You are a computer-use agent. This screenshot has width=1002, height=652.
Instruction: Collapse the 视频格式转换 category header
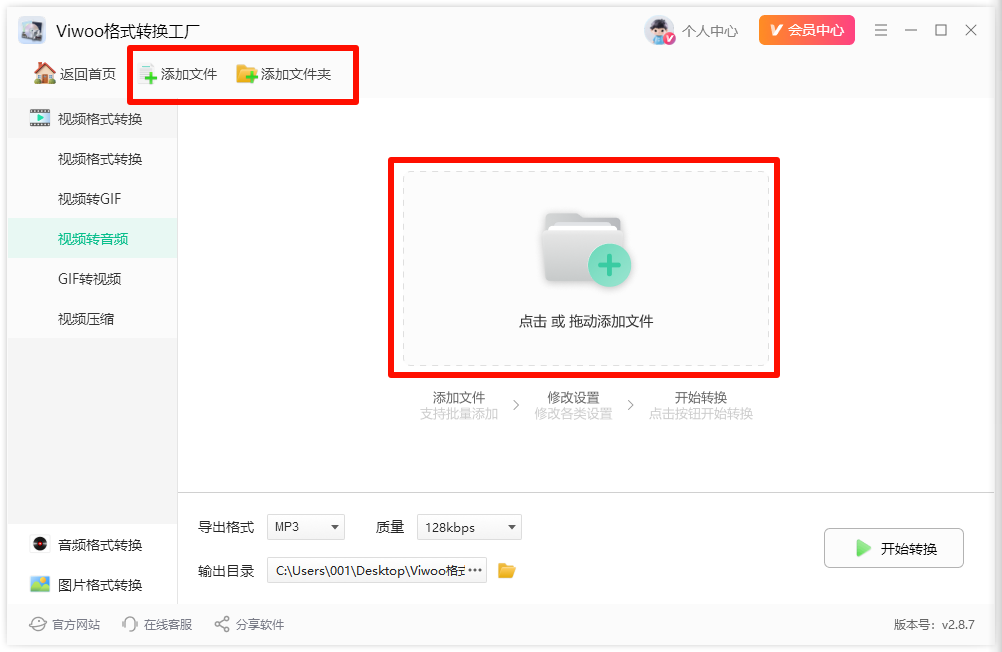pyautogui.click(x=92, y=118)
